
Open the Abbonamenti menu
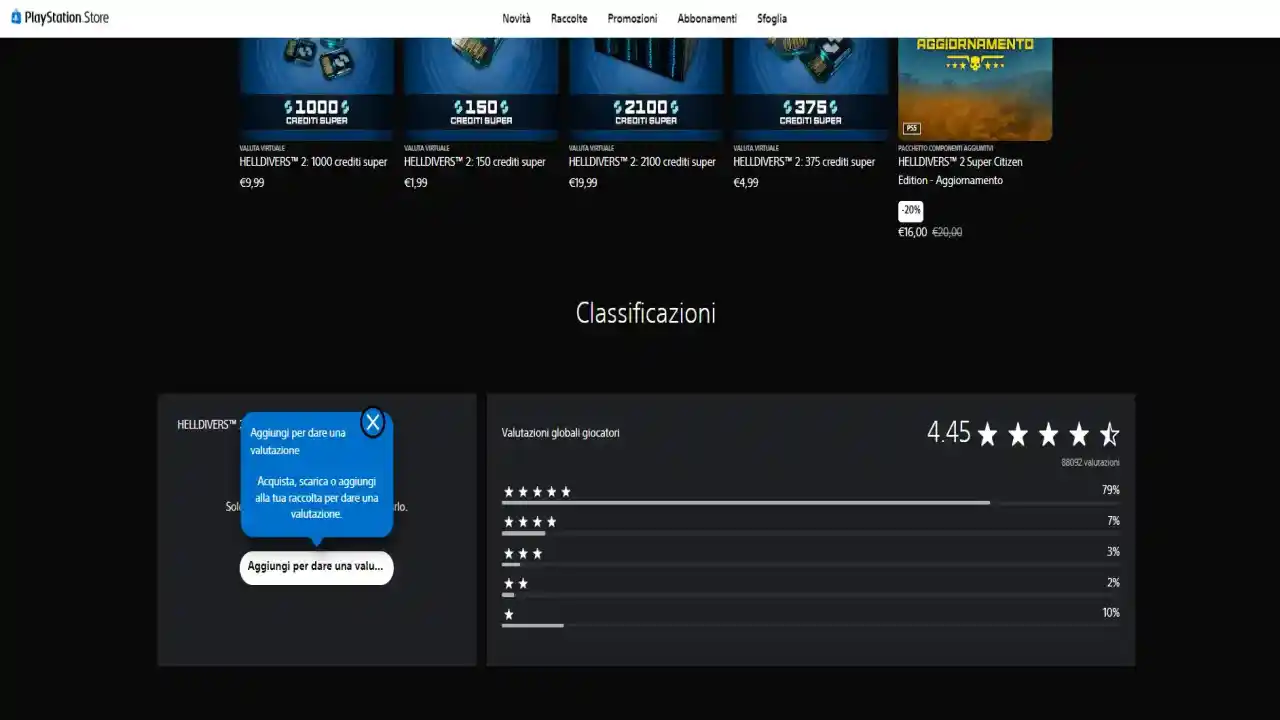(x=707, y=19)
